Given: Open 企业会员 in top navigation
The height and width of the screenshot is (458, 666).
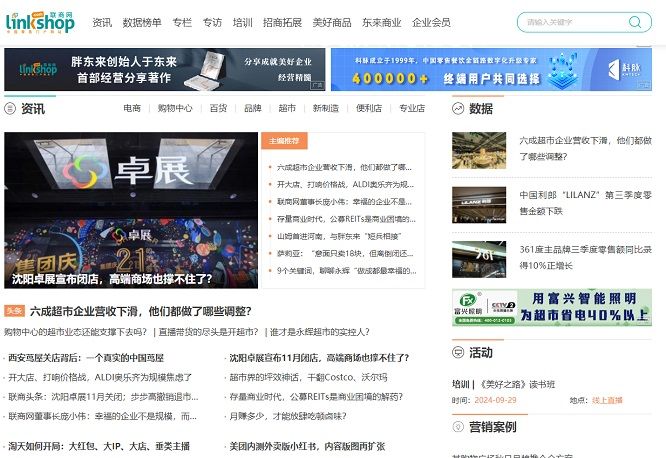Looking at the screenshot, I should click(x=431, y=23).
